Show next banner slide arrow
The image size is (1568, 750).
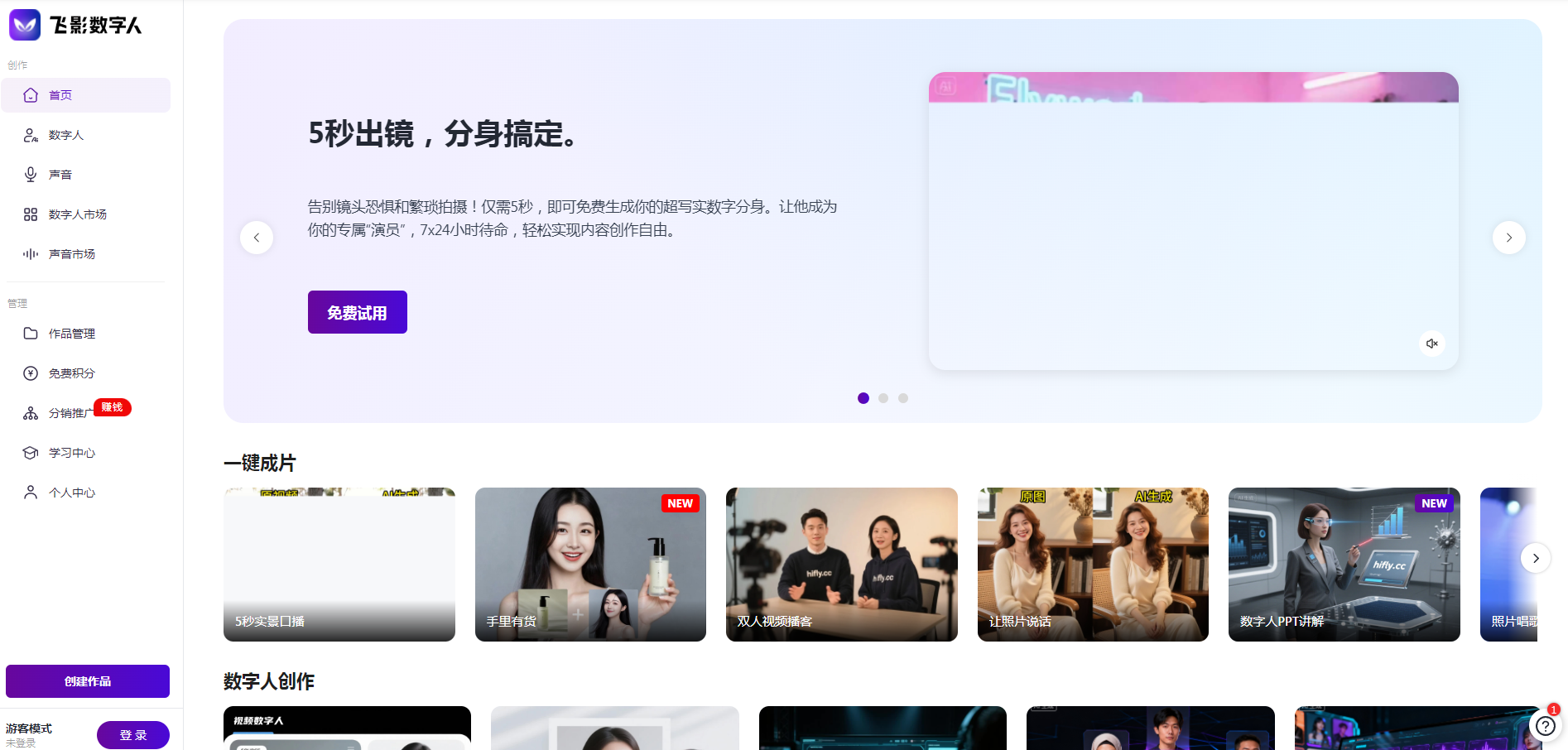pyautogui.click(x=1508, y=238)
